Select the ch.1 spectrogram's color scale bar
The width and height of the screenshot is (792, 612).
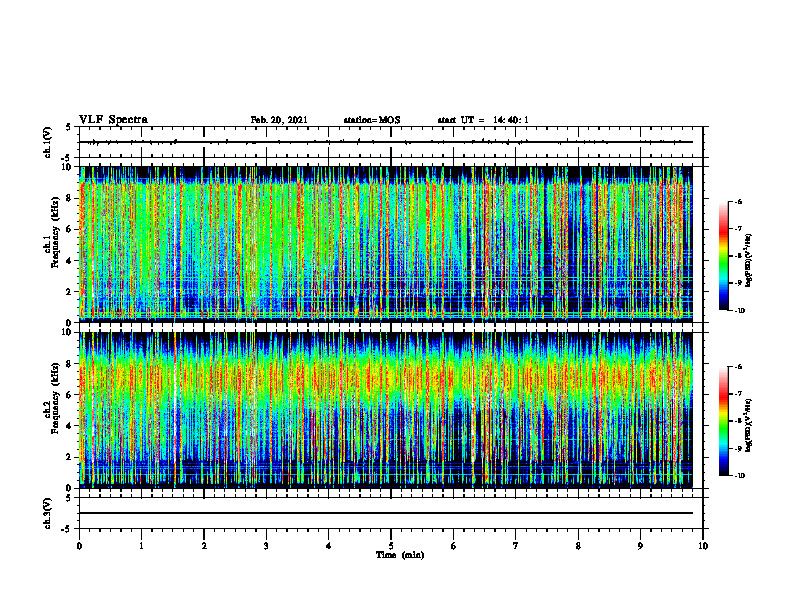pos(723,256)
